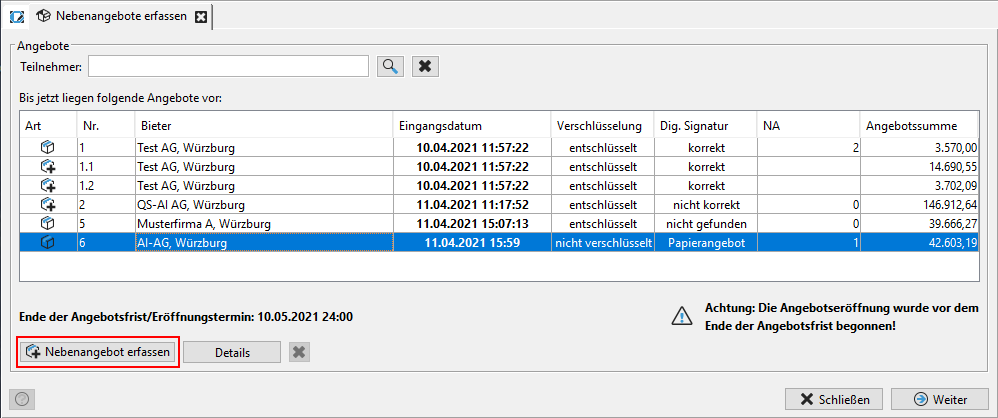Click the Nebenangebot erfassen button

(98, 352)
